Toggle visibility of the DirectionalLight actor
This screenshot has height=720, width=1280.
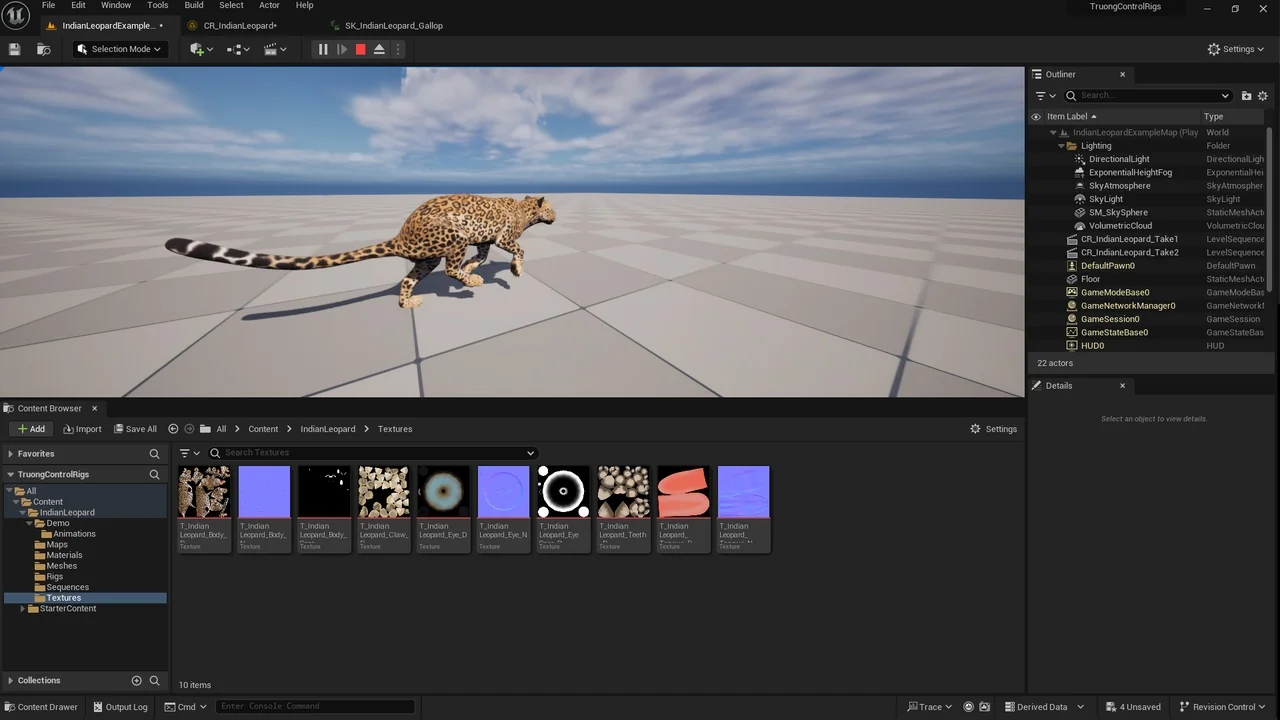1036,158
